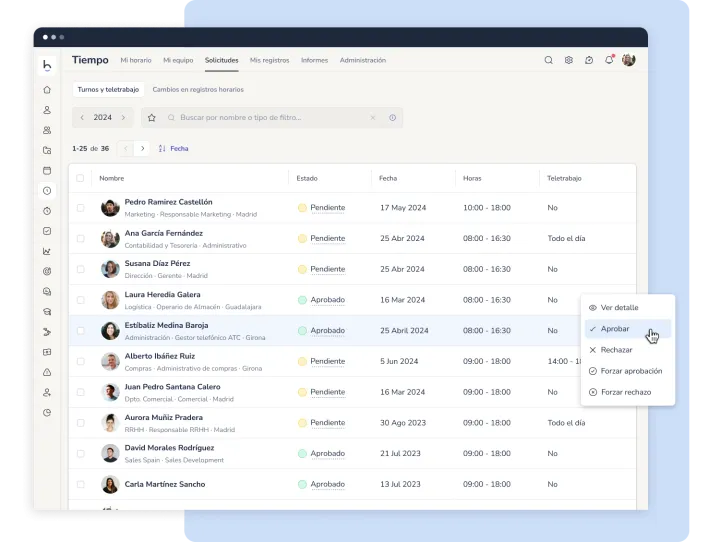Image resolution: width=720 pixels, height=542 pixels.
Task: Open the analytics chart sidebar icon
Action: coord(47,251)
